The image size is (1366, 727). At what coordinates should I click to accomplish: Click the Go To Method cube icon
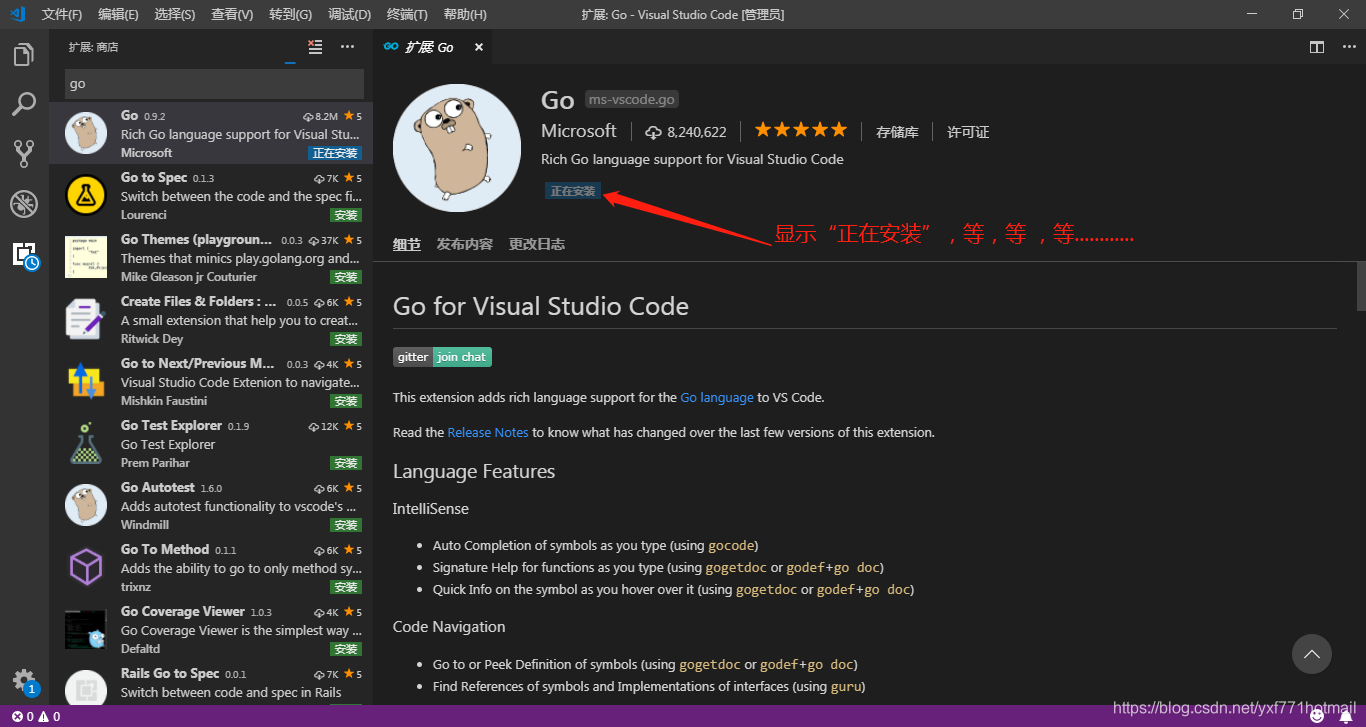pyautogui.click(x=86, y=567)
